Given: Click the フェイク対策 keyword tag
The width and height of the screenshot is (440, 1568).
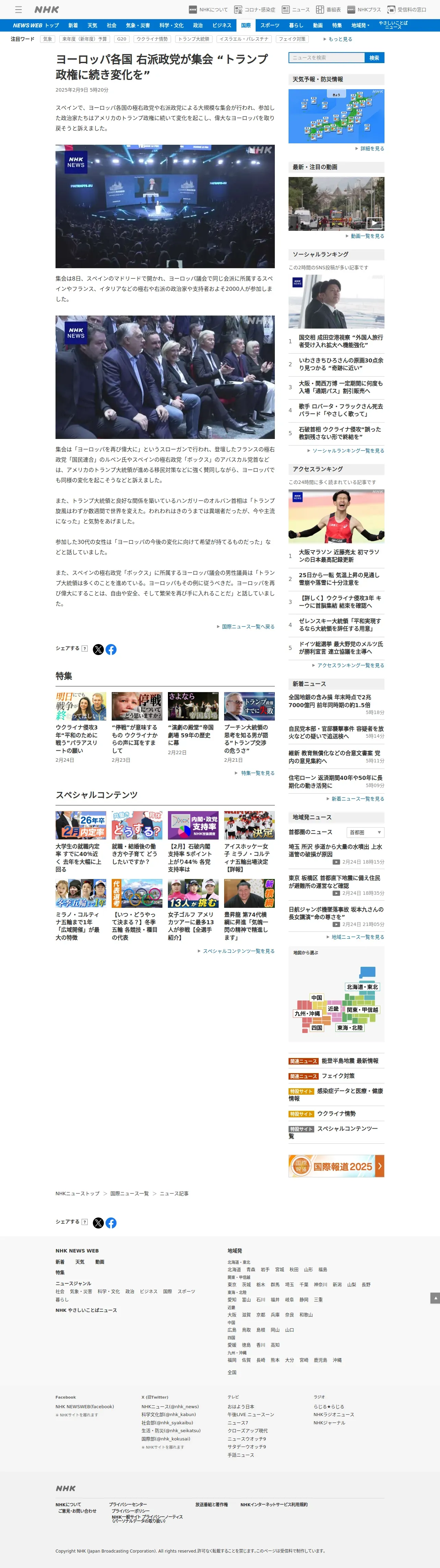Looking at the screenshot, I should (x=292, y=39).
